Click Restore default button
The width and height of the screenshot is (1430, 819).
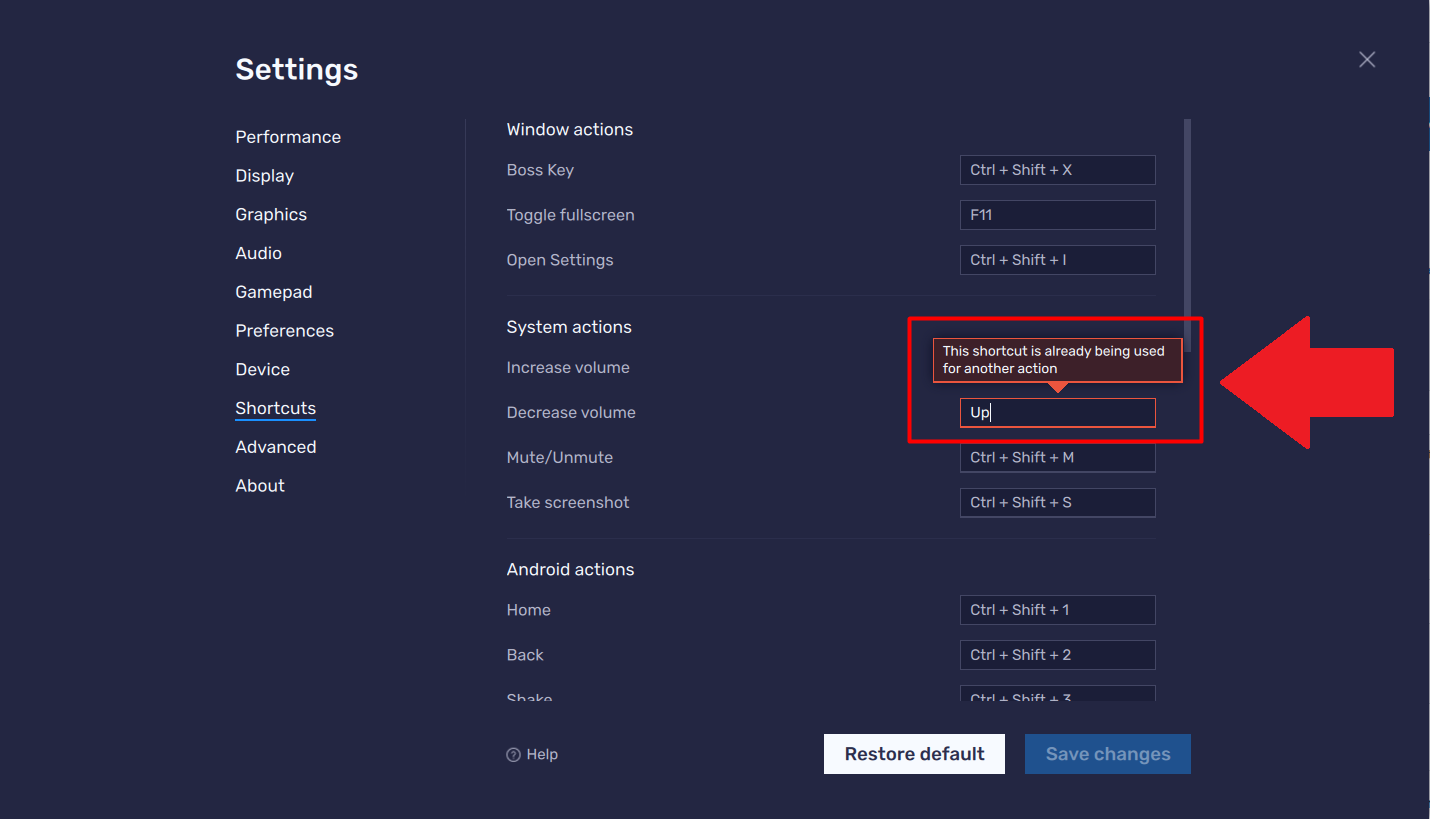913,754
